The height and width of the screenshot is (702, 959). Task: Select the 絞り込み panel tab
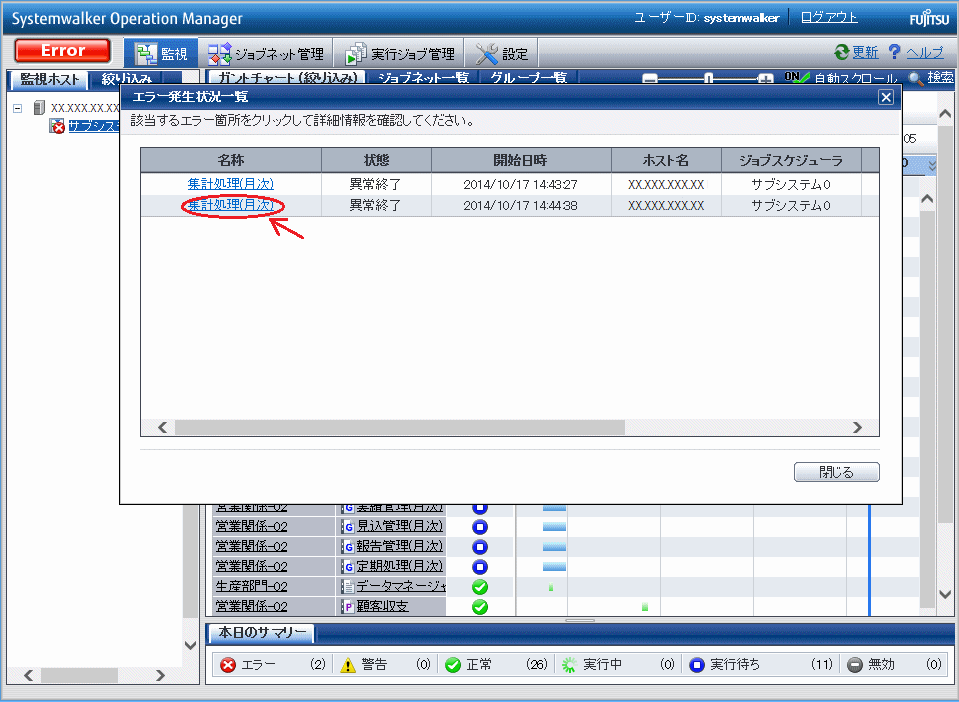pyautogui.click(x=127, y=79)
